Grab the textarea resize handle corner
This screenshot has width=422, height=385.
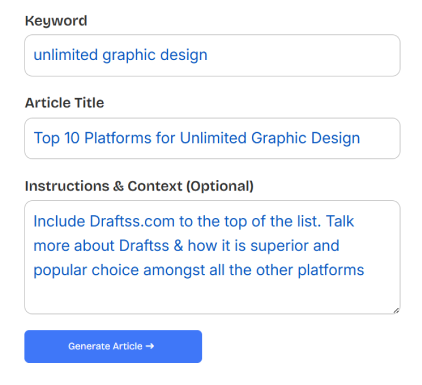(x=396, y=311)
